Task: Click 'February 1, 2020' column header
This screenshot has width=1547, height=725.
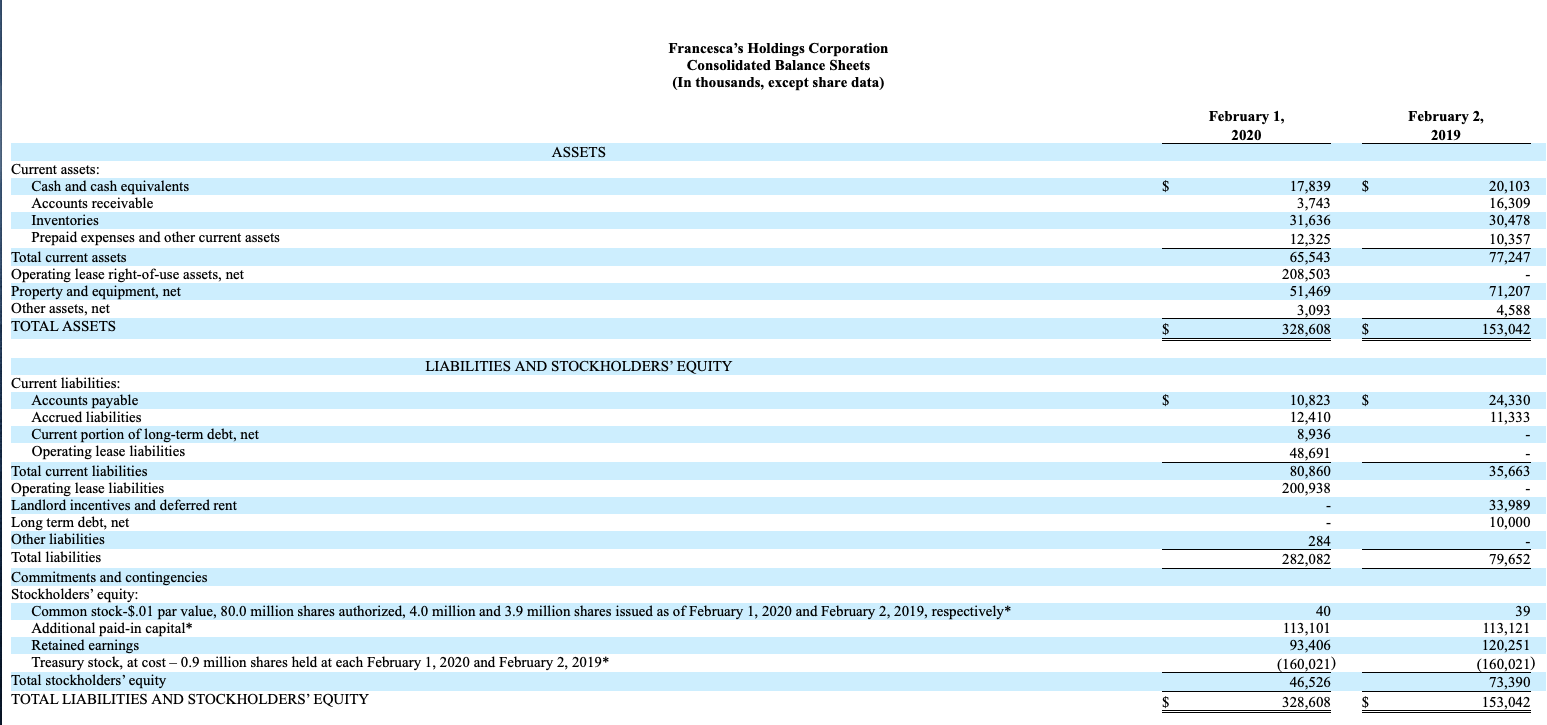Action: [1246, 126]
